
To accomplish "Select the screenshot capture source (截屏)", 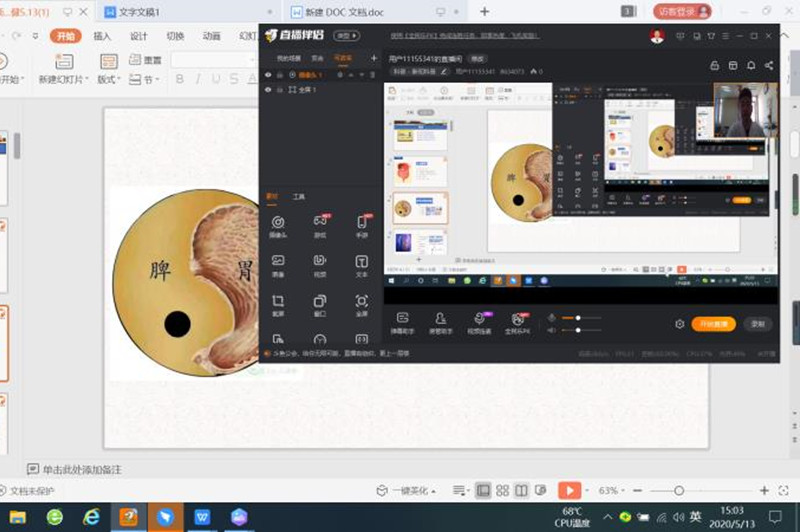I will coord(277,304).
